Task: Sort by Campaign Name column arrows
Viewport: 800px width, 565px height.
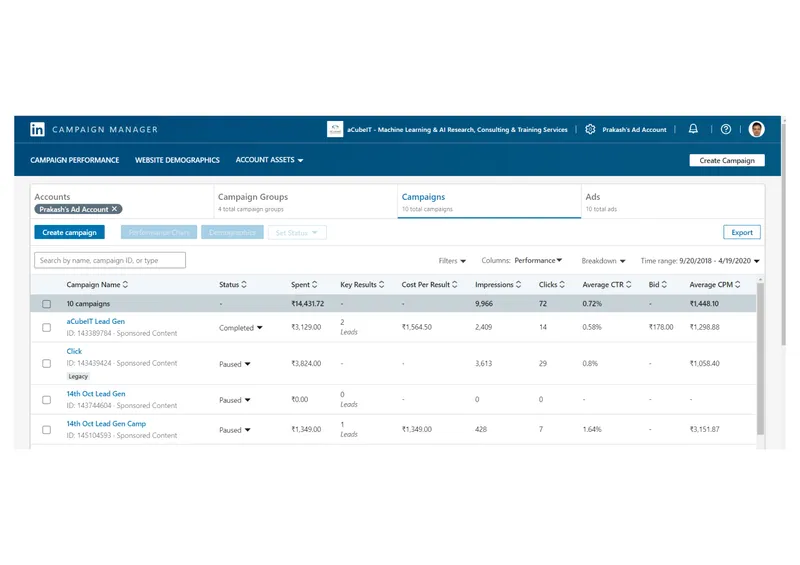Action: coord(126,285)
